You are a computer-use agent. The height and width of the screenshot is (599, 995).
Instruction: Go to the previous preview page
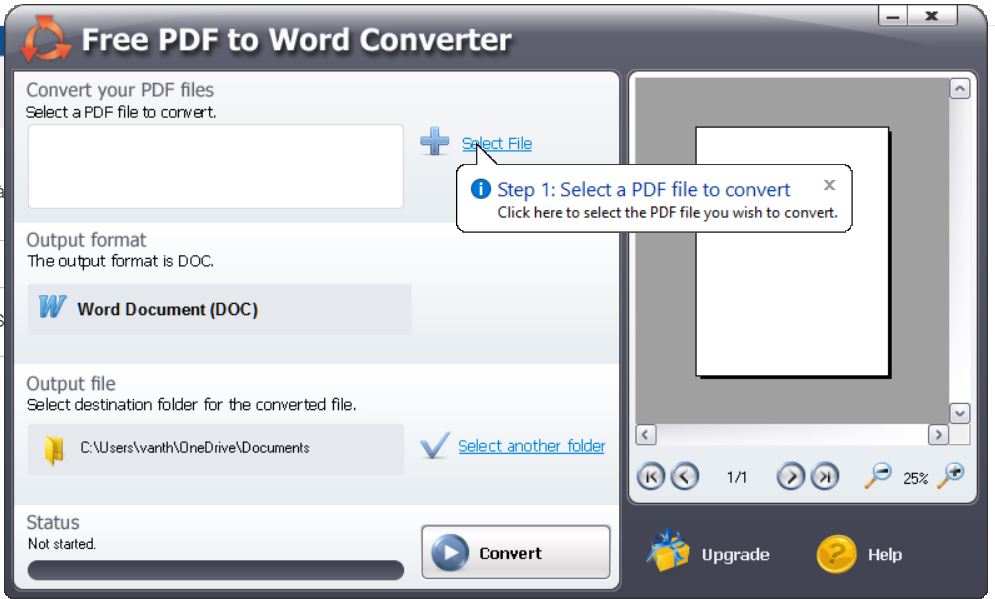(684, 477)
